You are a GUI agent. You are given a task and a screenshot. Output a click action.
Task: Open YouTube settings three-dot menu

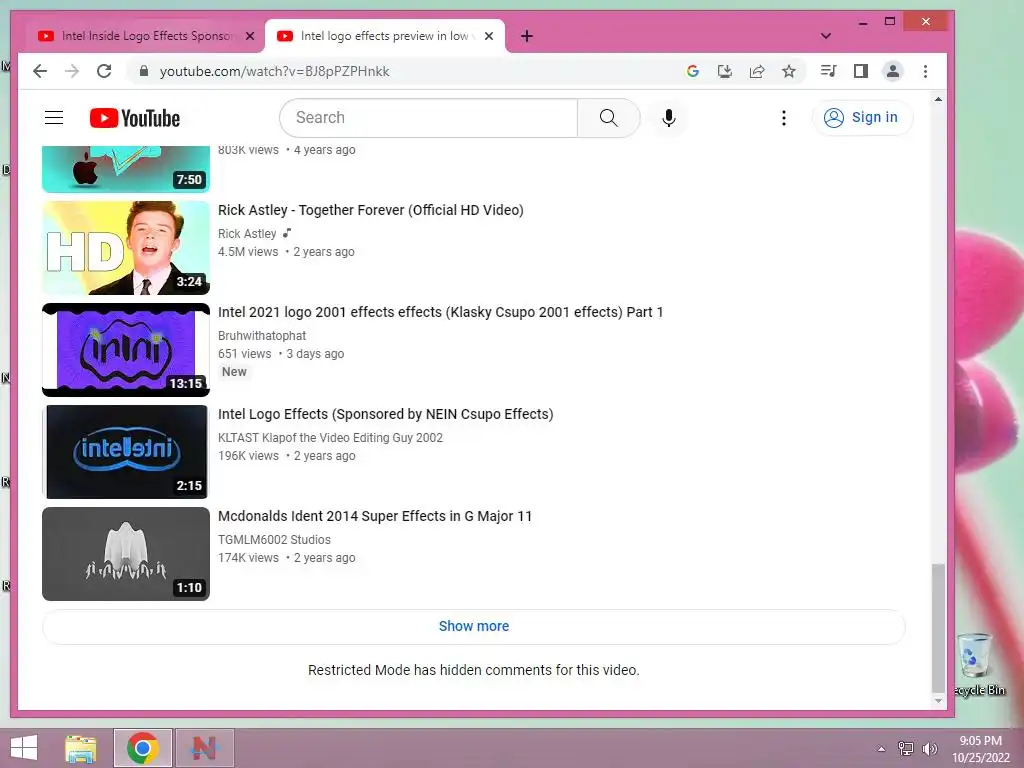[784, 118]
